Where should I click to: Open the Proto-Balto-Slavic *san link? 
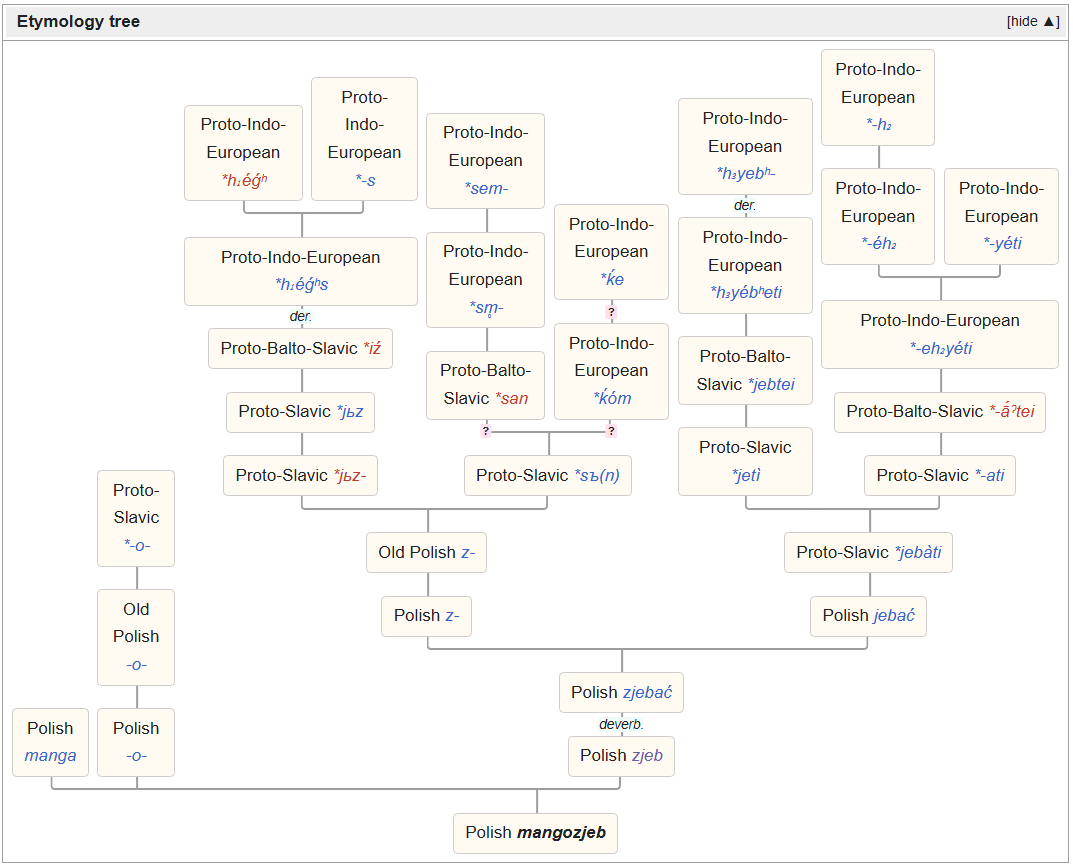pos(511,398)
